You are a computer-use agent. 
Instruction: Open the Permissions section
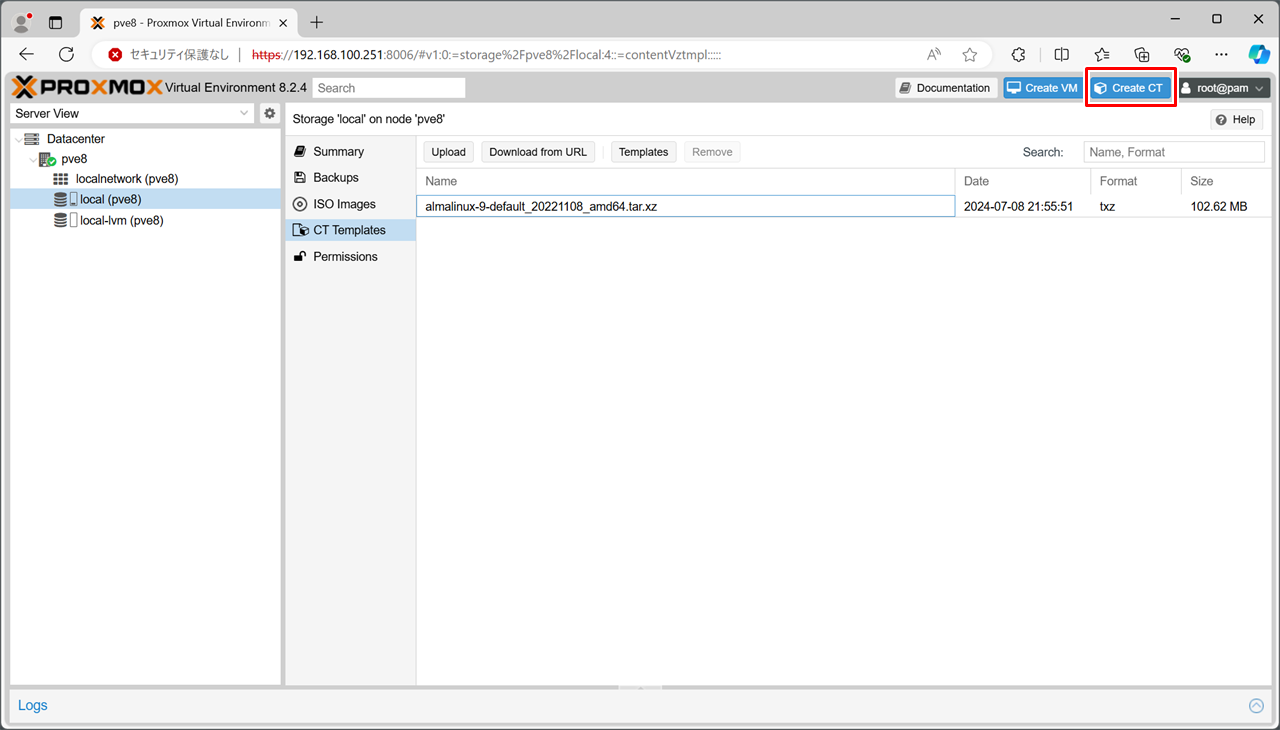[345, 257]
